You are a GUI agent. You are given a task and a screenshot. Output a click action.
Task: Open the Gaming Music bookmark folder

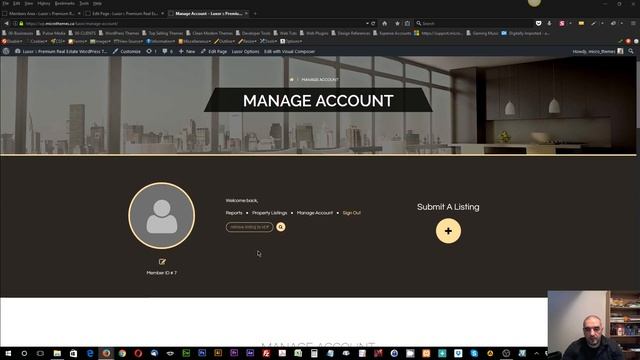click(x=482, y=33)
